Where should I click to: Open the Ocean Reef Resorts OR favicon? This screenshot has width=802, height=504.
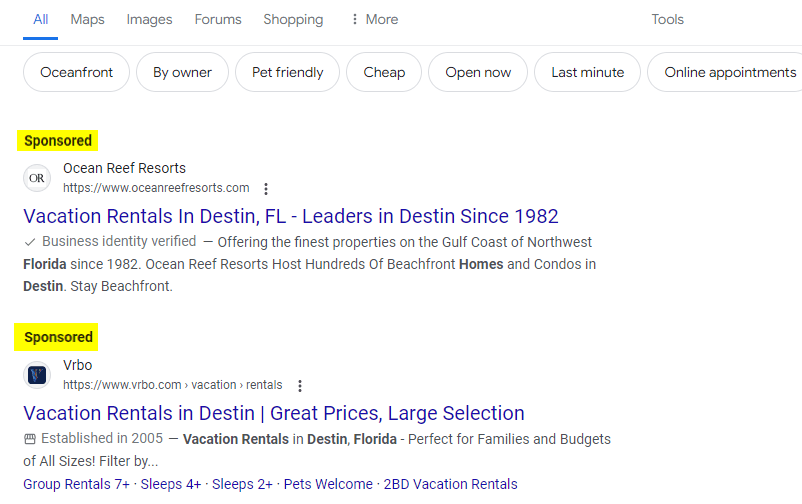[37, 178]
